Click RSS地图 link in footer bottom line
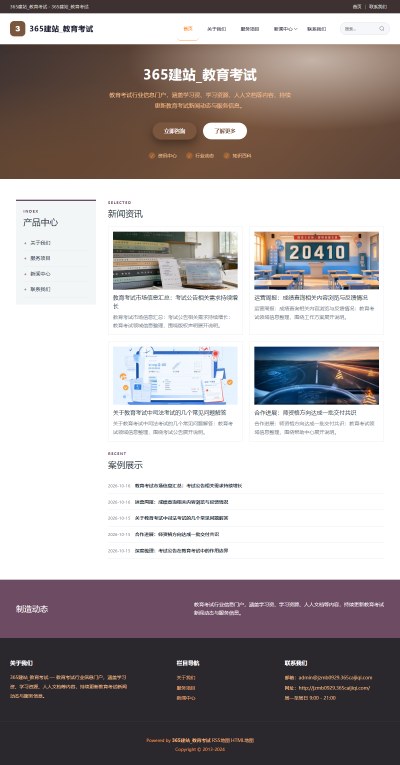The height and width of the screenshot is (765, 400). [x=220, y=740]
